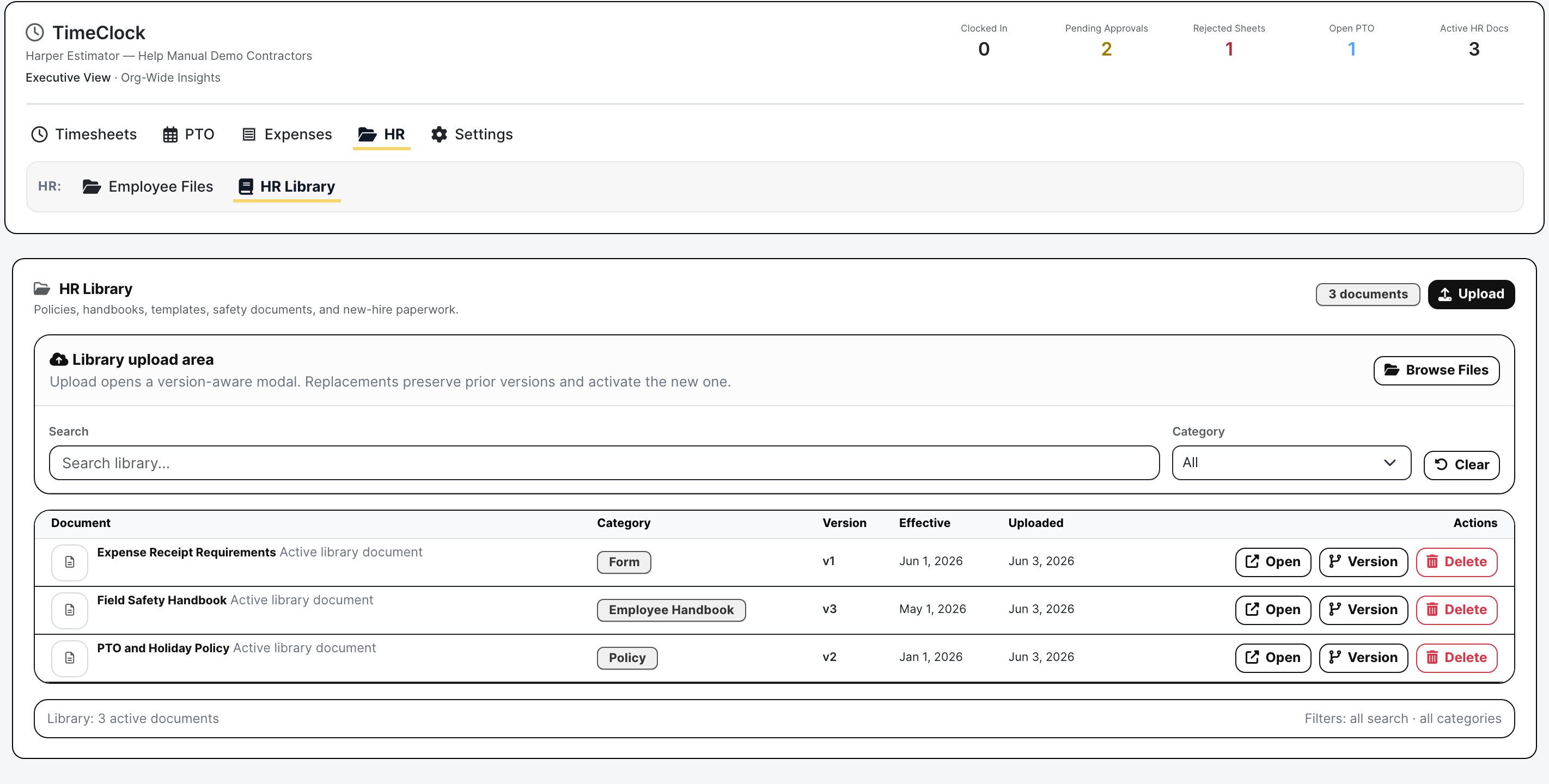Click the Open PTO count
This screenshot has width=1549, height=784.
click(1351, 50)
